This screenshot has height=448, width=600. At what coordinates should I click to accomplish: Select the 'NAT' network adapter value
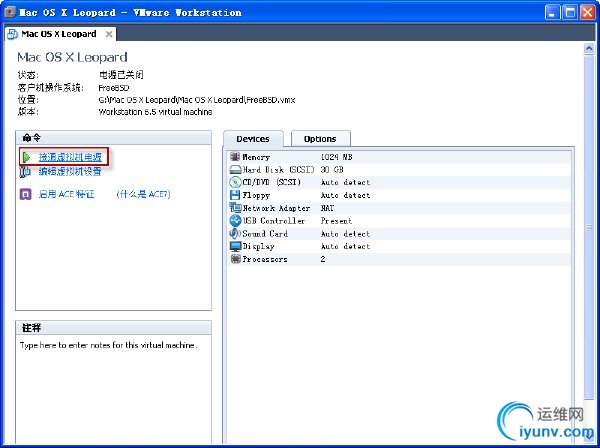point(327,208)
